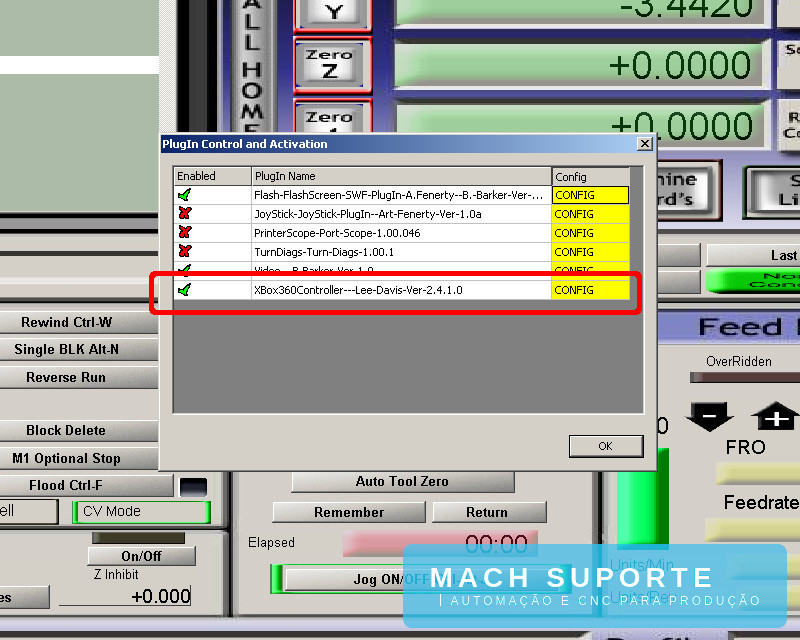Click the Enabled column header

pyautogui.click(x=212, y=176)
